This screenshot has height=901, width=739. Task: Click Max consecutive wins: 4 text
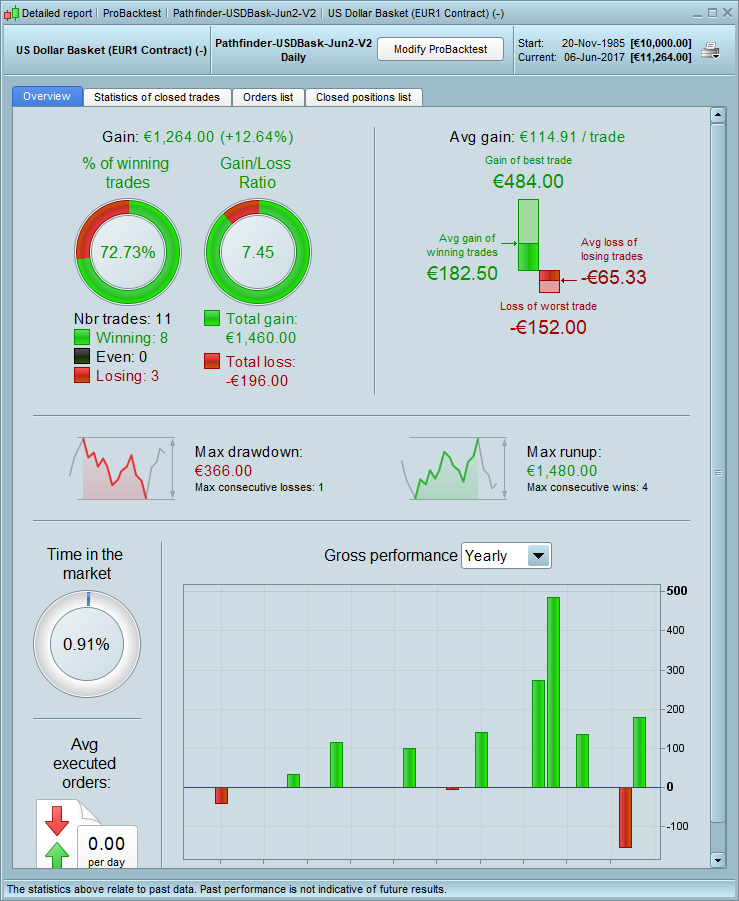point(587,487)
